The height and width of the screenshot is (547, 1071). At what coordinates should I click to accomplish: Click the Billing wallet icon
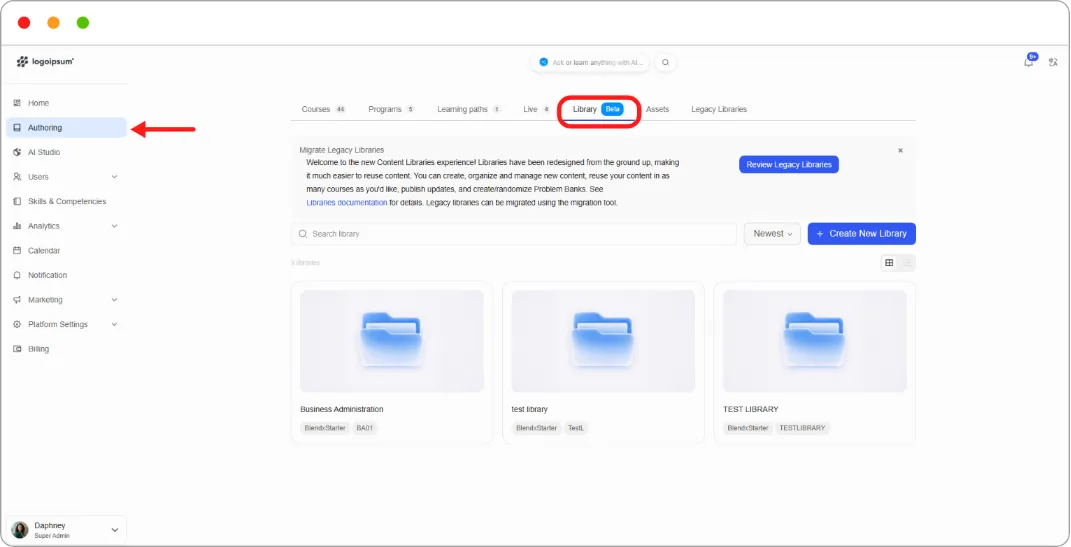coord(17,349)
